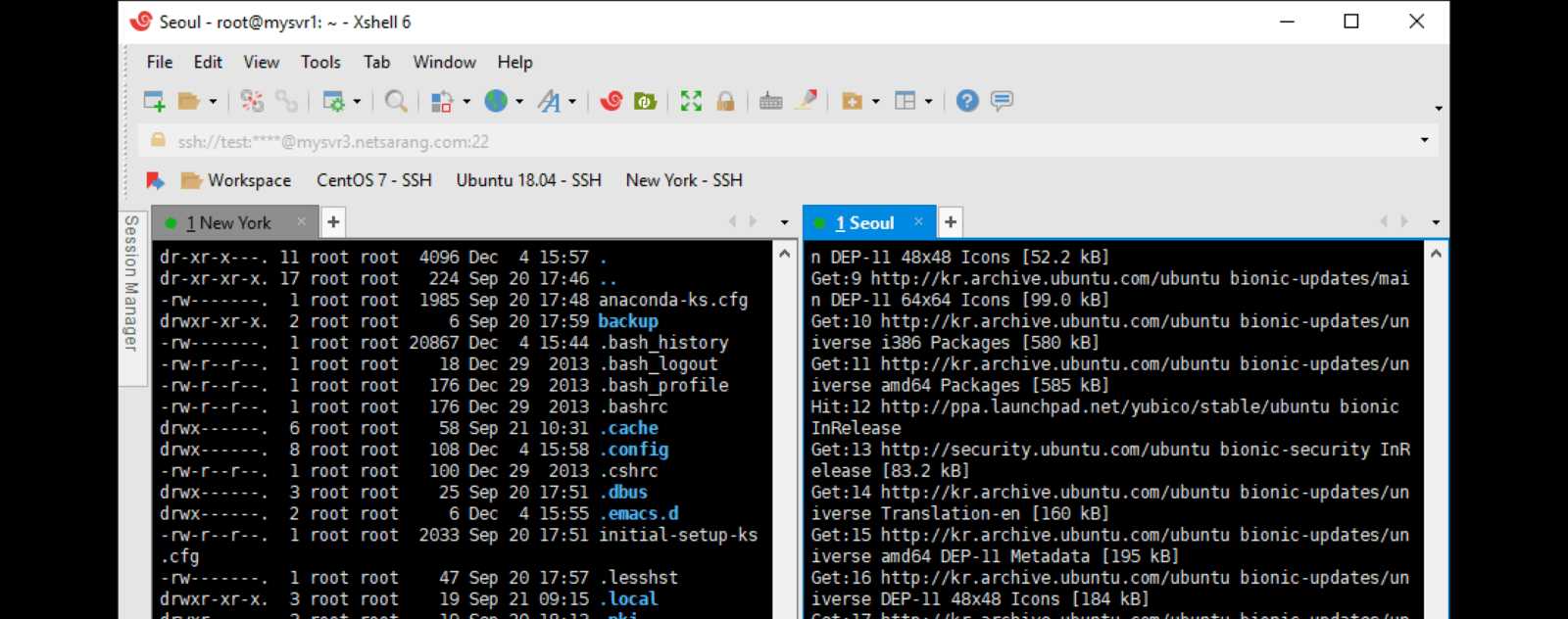This screenshot has height=619, width=1568.
Task: Add a new tab beside New York
Action: pyautogui.click(x=333, y=222)
